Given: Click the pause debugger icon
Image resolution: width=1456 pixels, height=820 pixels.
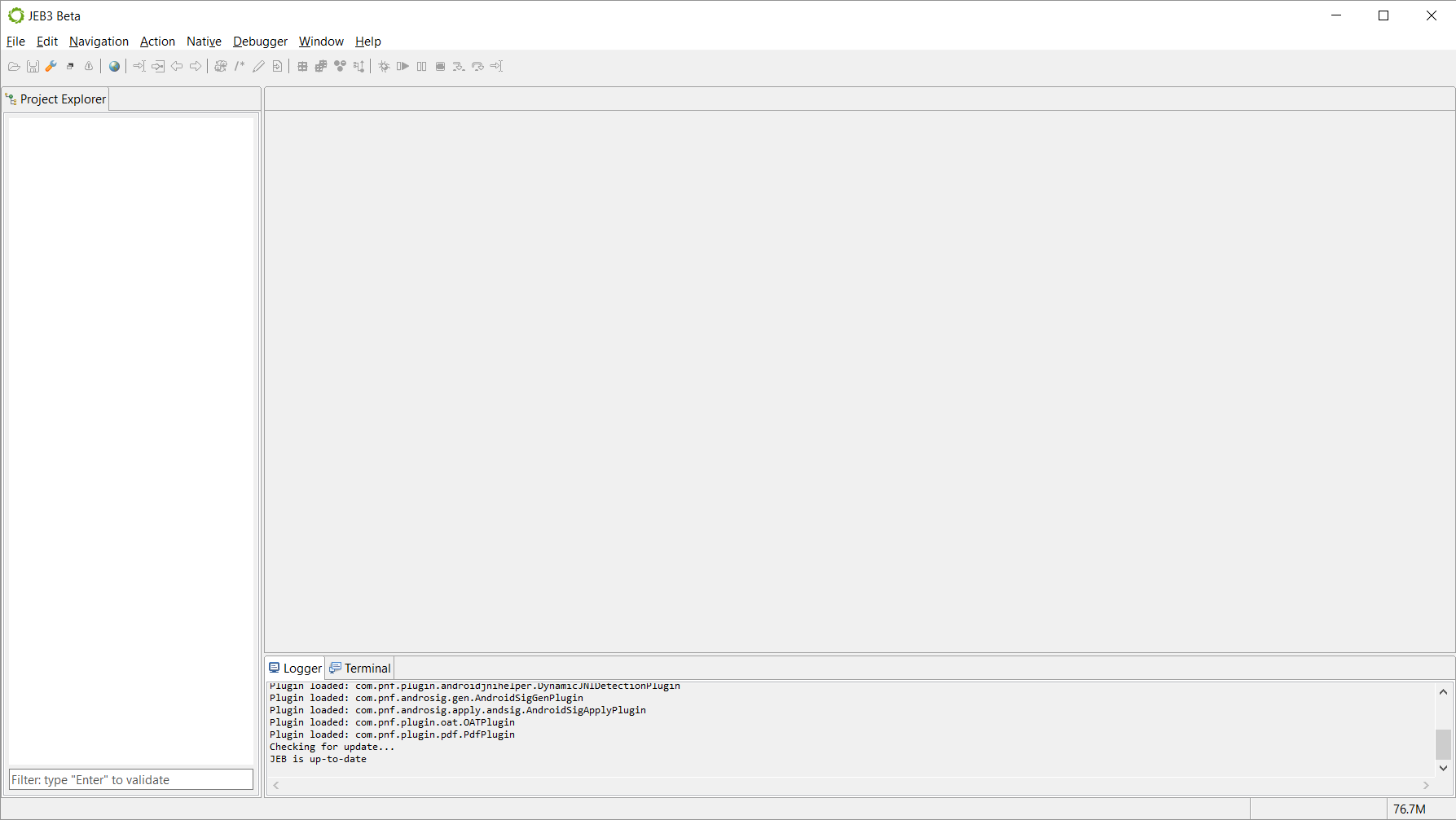Looking at the screenshot, I should coord(421,66).
